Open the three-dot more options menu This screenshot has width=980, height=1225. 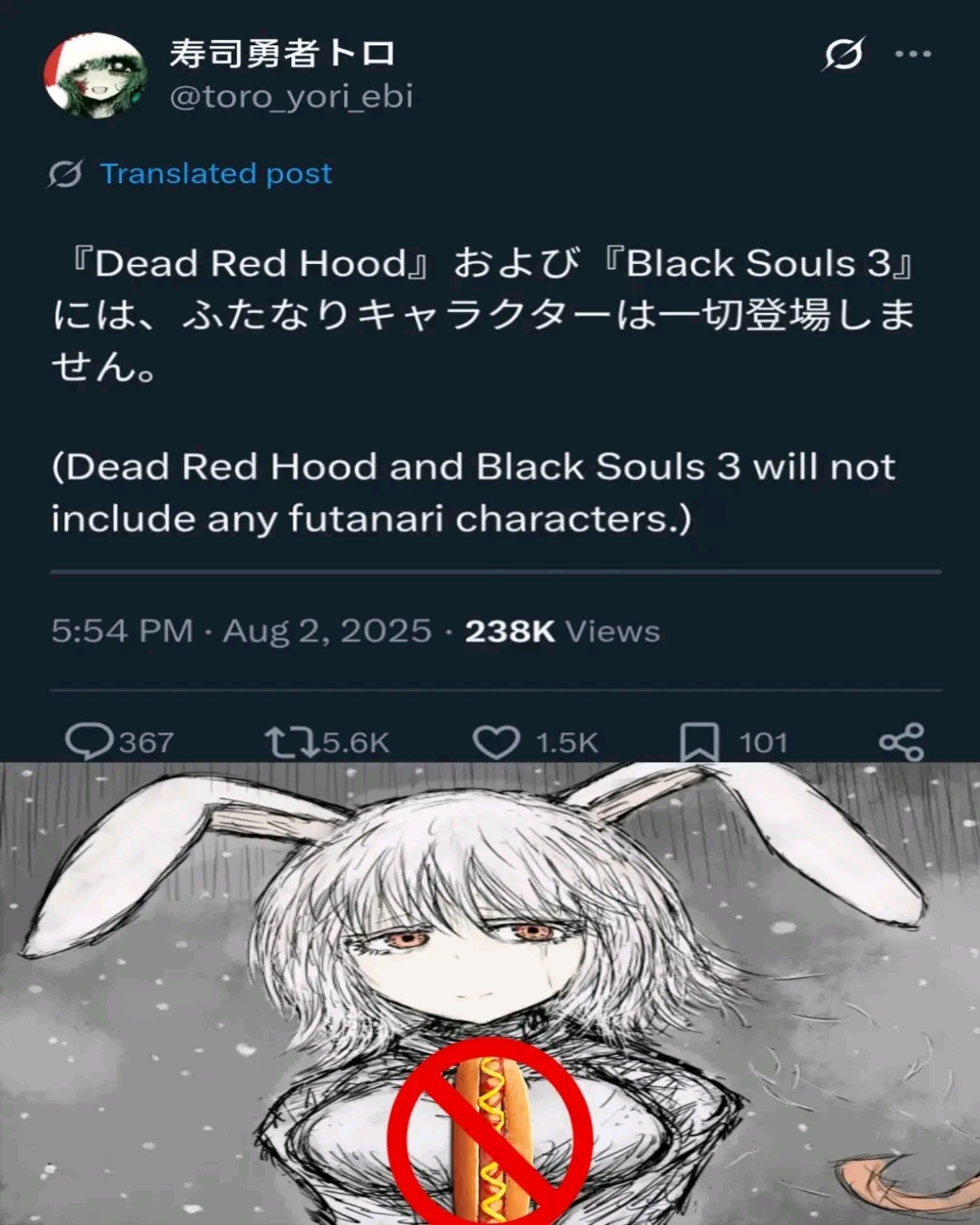click(x=913, y=54)
